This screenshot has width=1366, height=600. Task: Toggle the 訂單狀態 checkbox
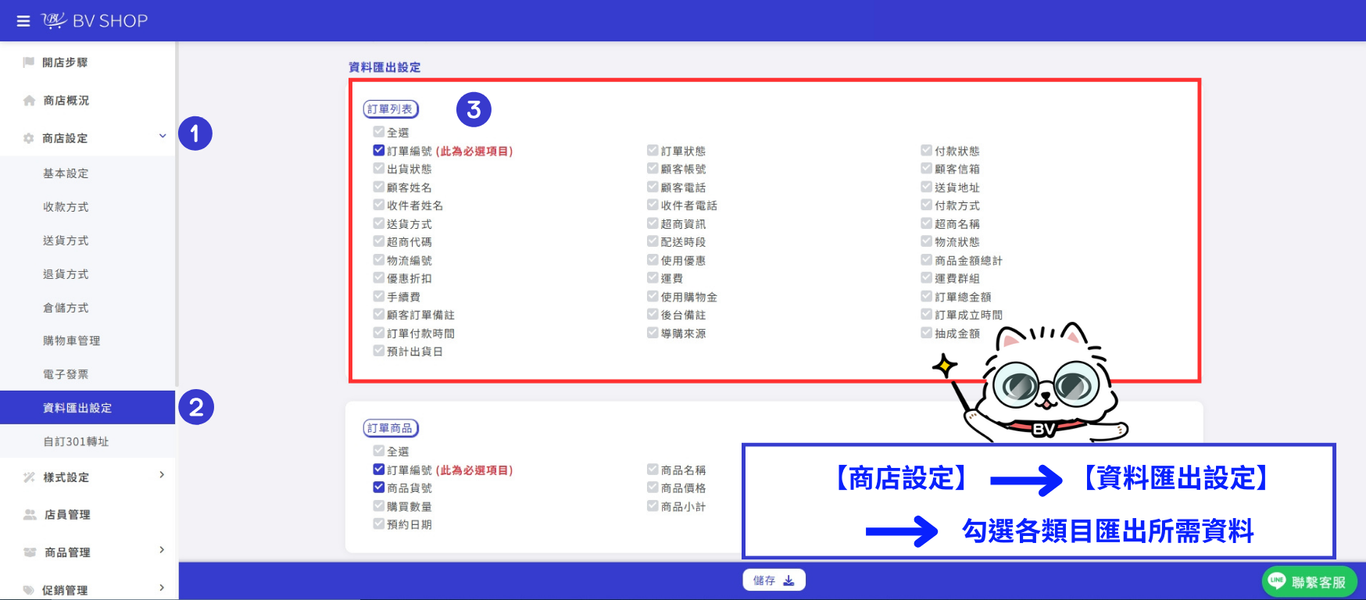coord(653,151)
